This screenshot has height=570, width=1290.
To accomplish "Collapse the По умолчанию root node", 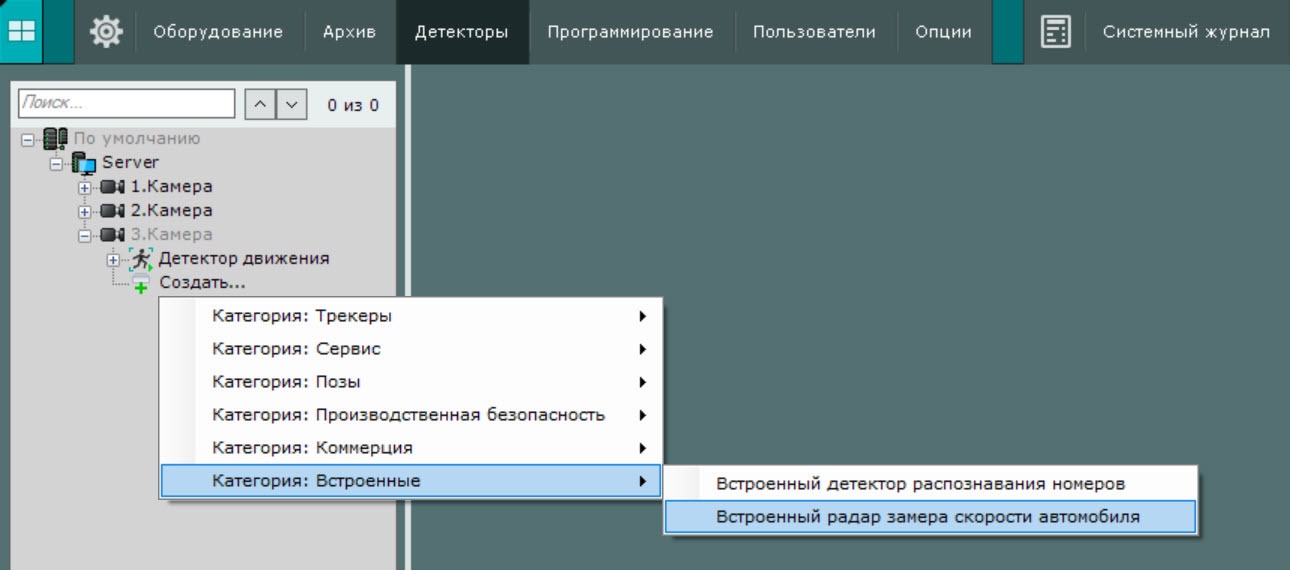I will [28, 139].
